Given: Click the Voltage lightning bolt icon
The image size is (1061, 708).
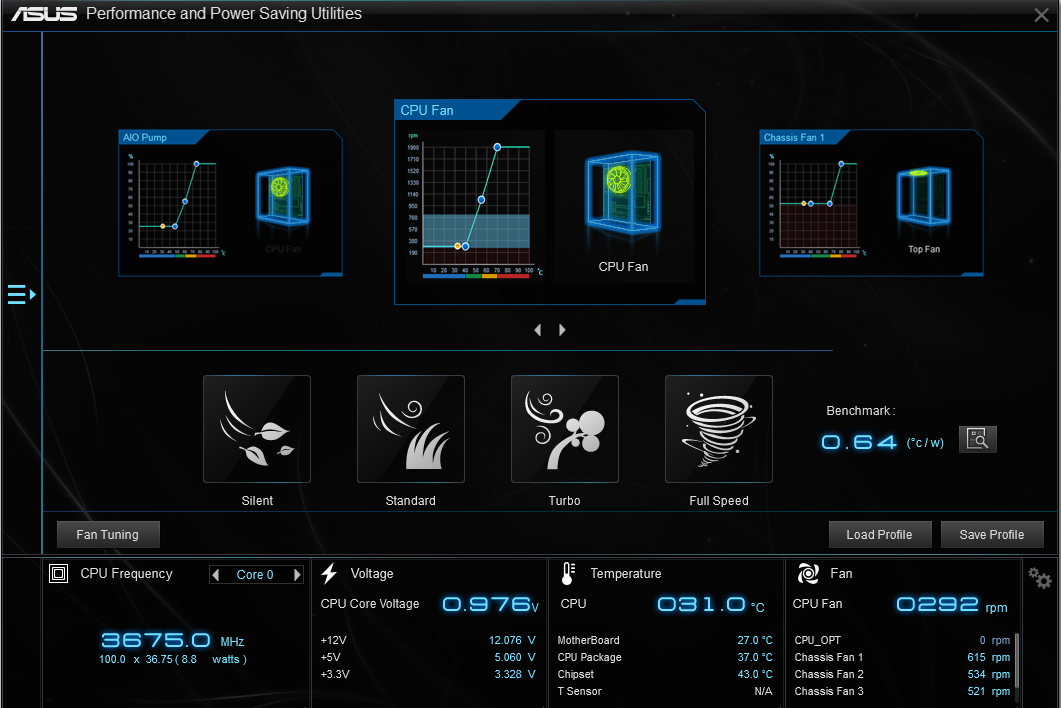Looking at the screenshot, I should 329,573.
